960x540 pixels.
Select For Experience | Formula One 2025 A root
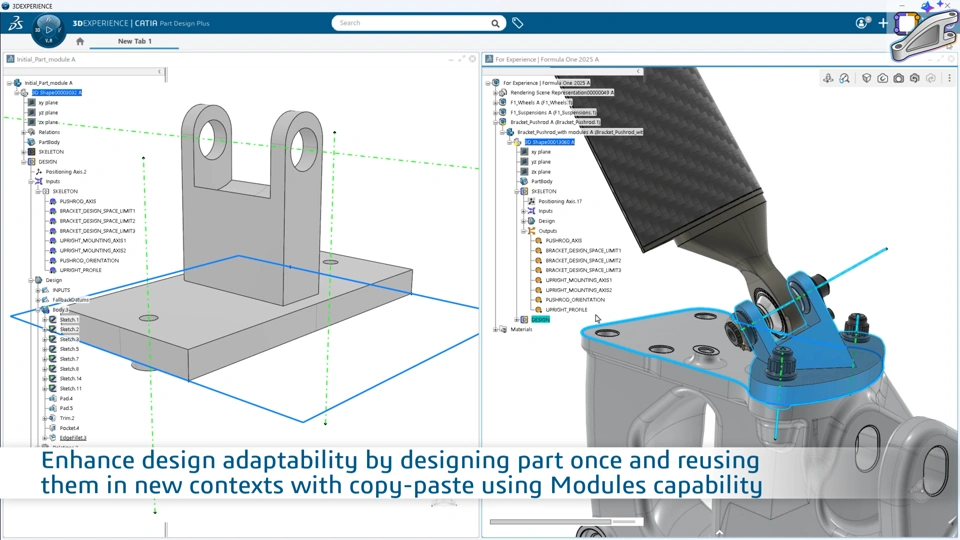tap(546, 83)
